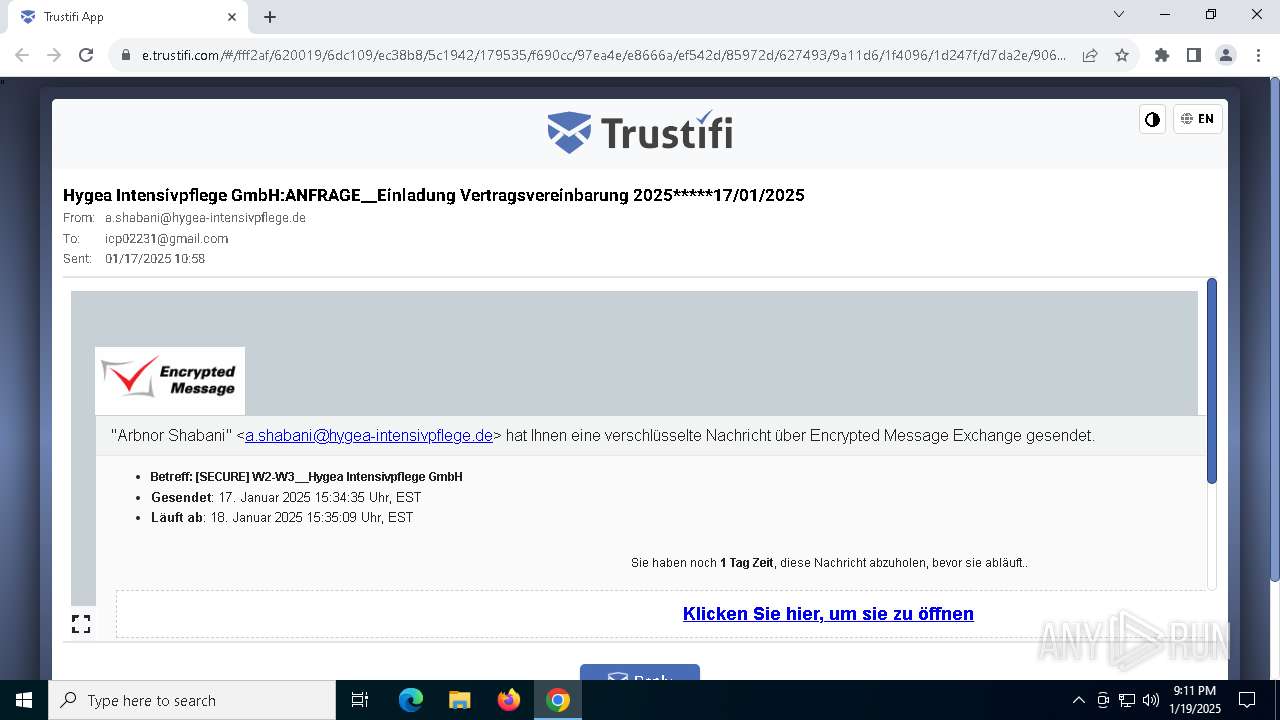Viewport: 1280px width, 720px height.
Task: Toggle the browser side panel
Action: coord(1194,55)
